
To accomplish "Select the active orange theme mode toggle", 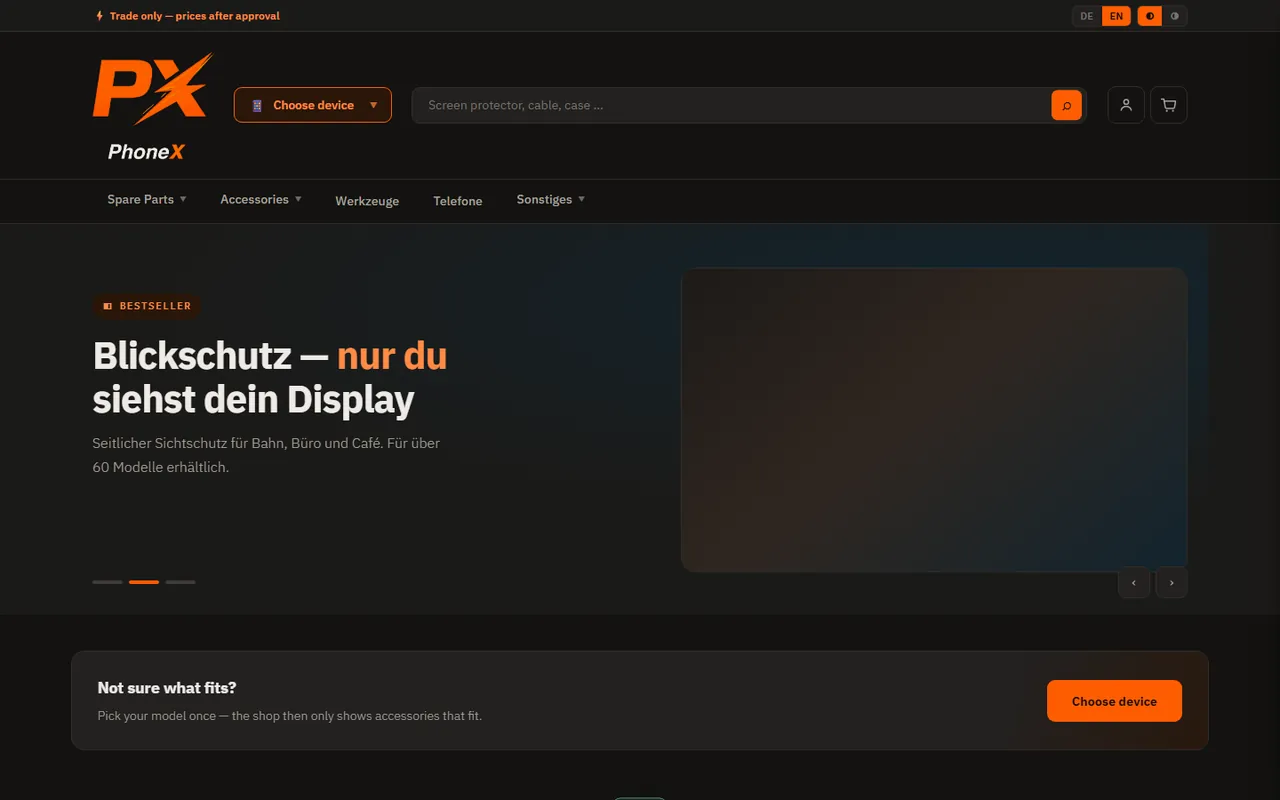I will point(1150,16).
